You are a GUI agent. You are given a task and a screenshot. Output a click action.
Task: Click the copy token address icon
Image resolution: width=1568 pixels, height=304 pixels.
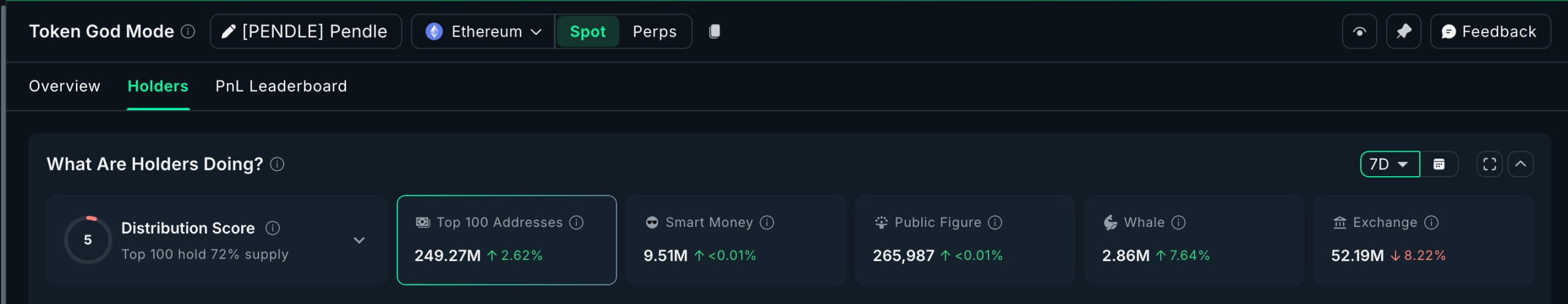pyautogui.click(x=714, y=31)
